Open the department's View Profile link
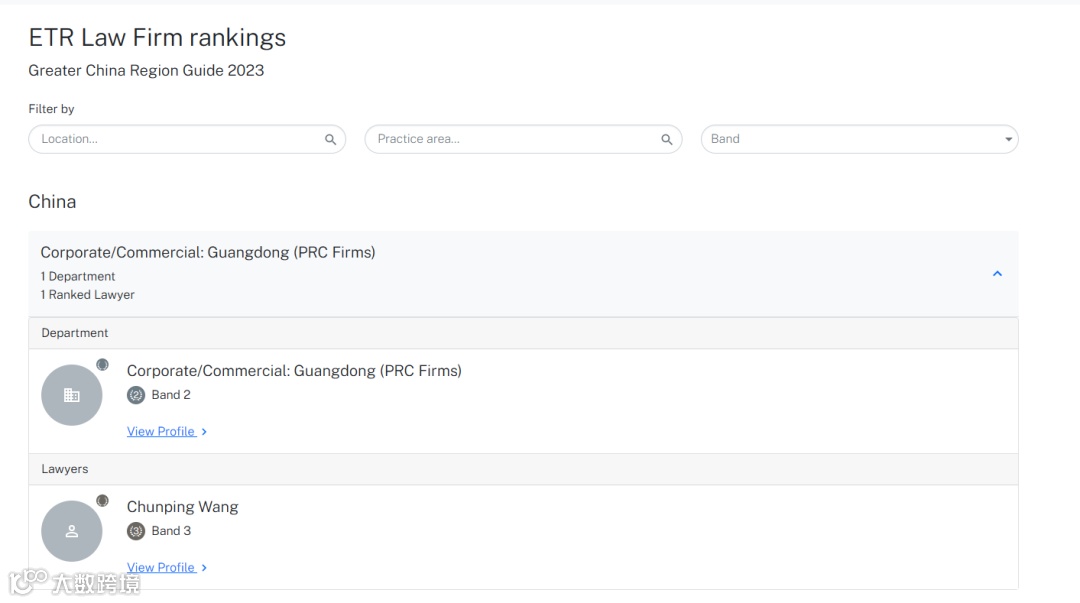1080x603 pixels. pyautogui.click(x=161, y=432)
